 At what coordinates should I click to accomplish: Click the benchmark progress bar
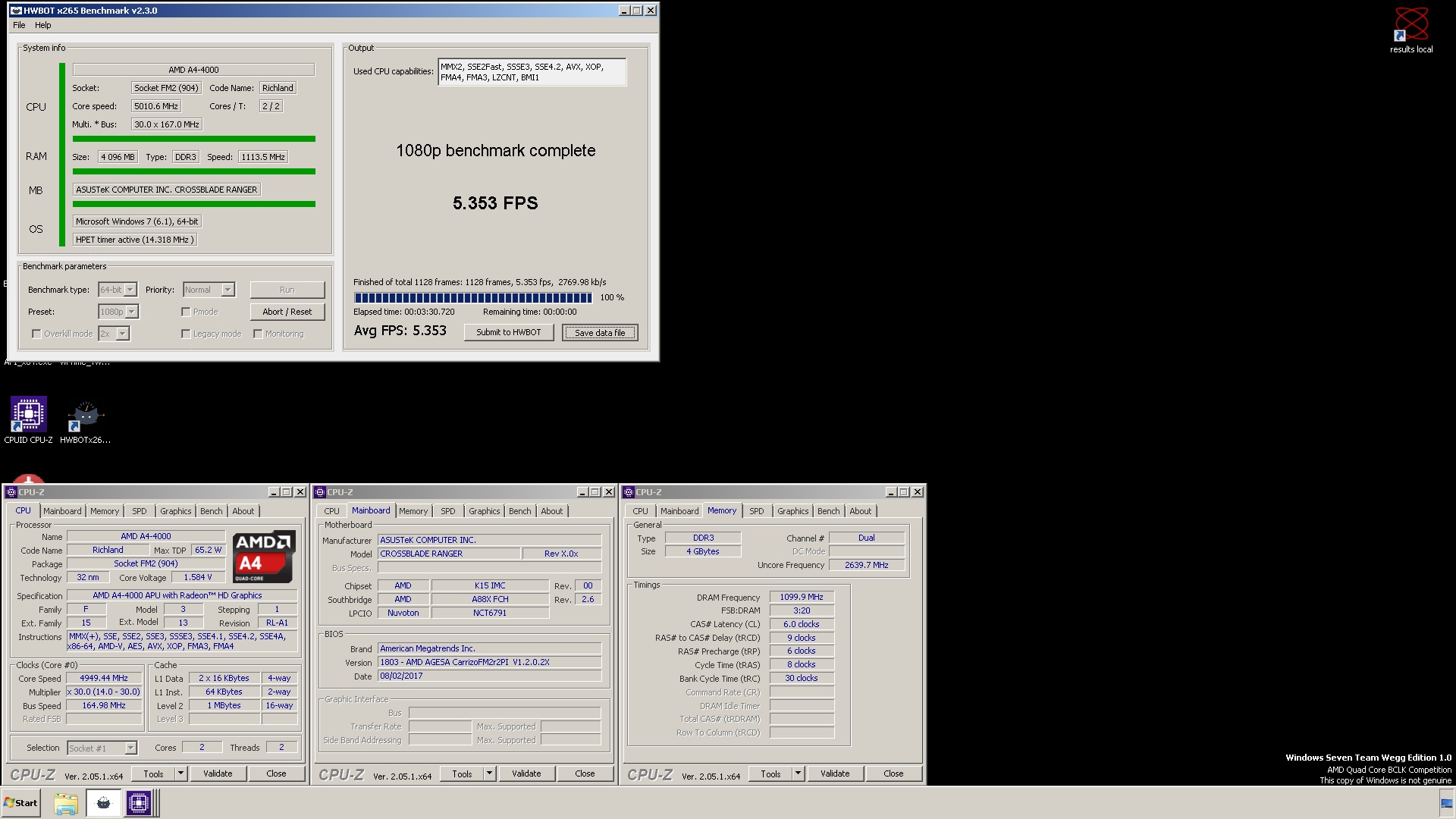pyautogui.click(x=473, y=297)
